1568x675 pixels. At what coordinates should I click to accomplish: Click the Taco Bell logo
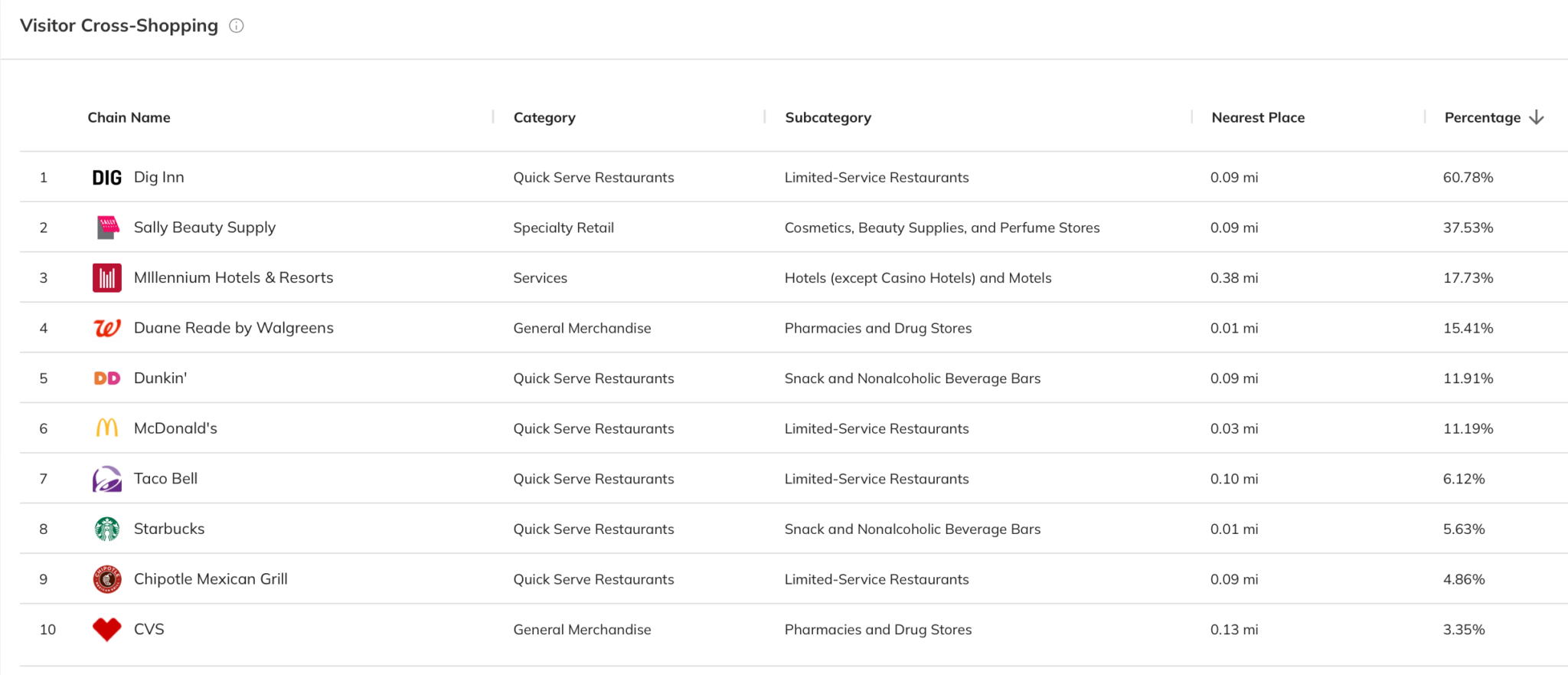point(107,478)
